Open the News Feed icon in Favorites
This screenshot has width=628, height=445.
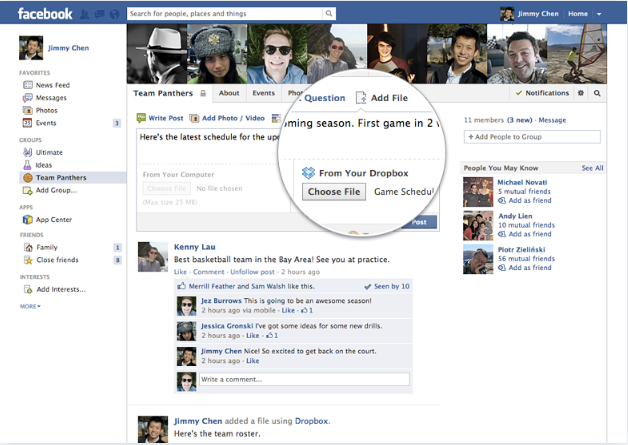click(28, 85)
